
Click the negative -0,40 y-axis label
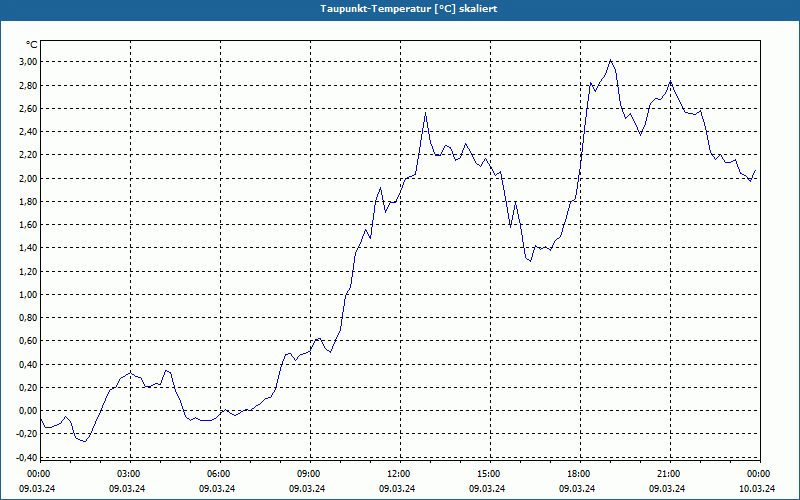27,458
